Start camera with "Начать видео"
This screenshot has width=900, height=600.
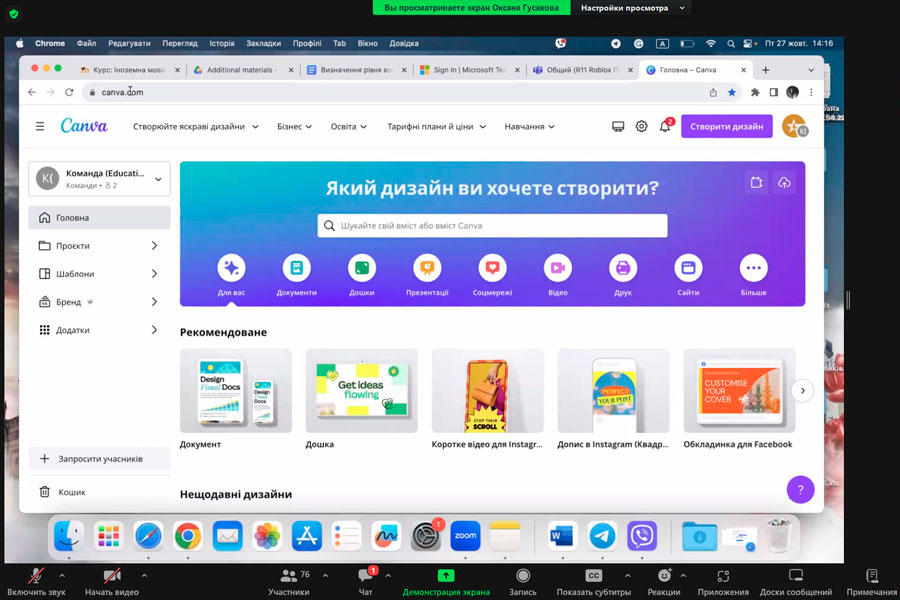112,582
